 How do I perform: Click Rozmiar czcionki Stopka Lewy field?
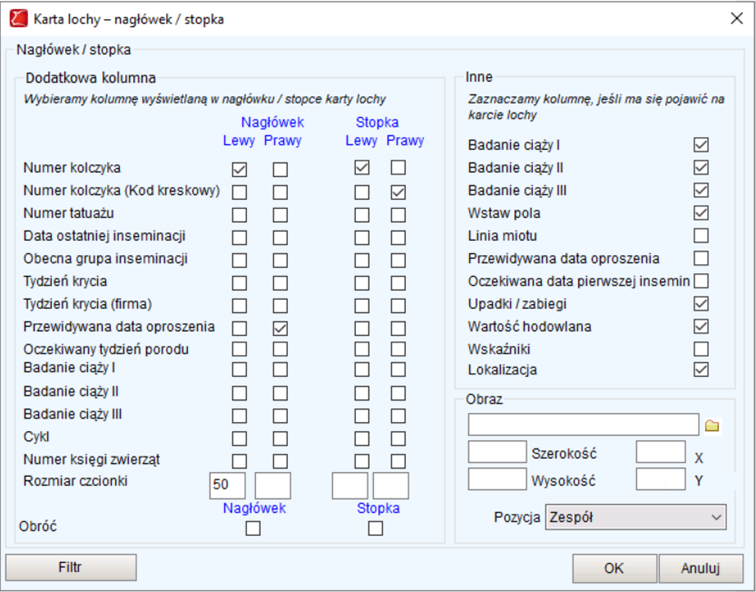pos(350,485)
